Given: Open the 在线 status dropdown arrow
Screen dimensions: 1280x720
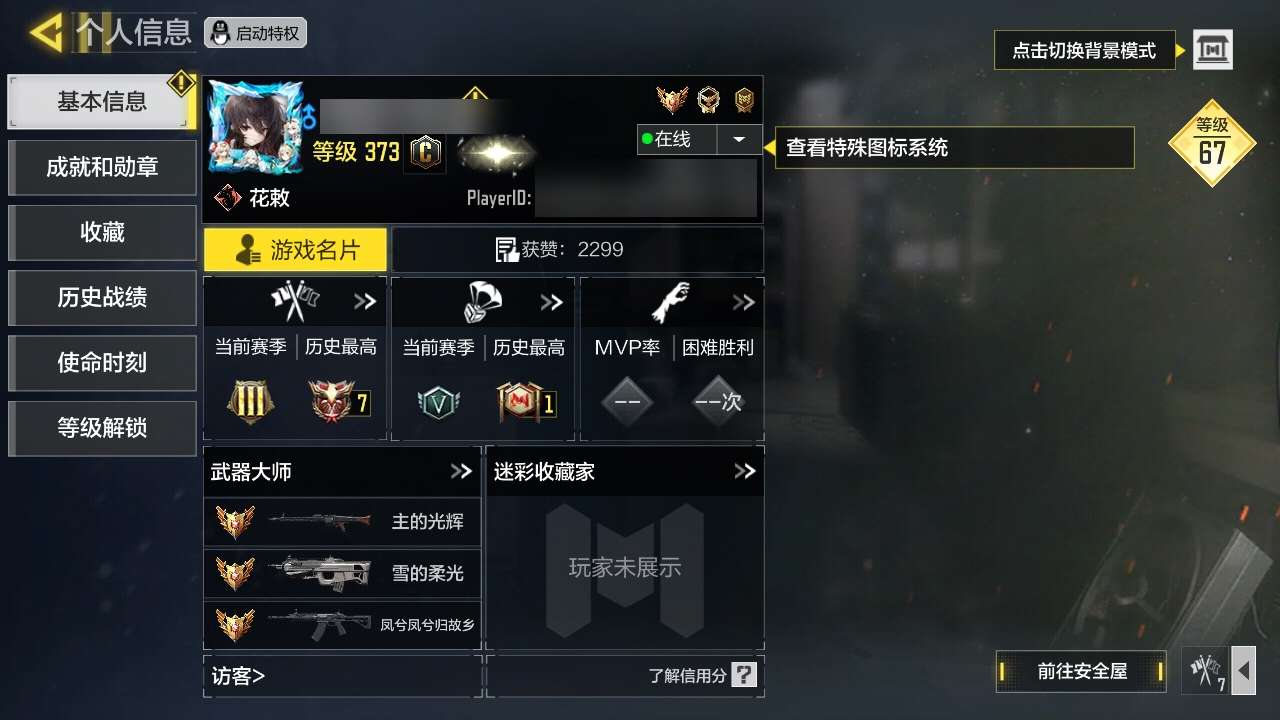Looking at the screenshot, I should pos(739,140).
